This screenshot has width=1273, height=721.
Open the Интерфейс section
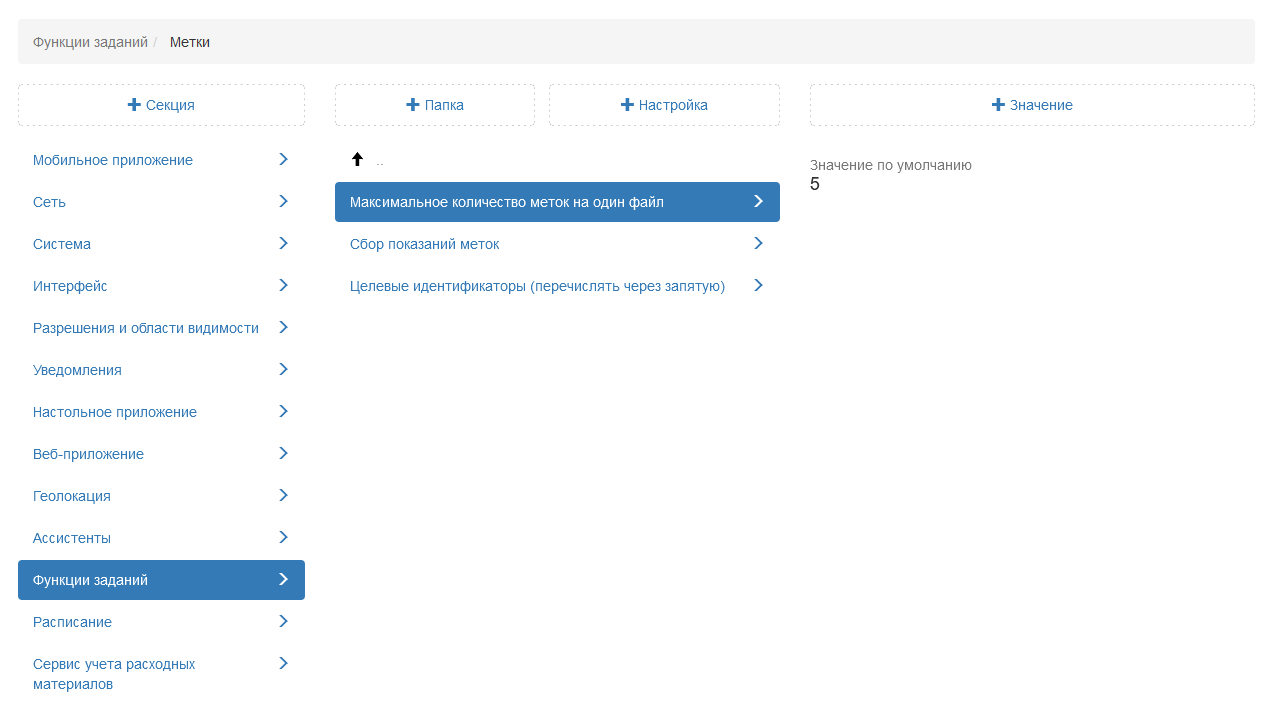[x=70, y=286]
